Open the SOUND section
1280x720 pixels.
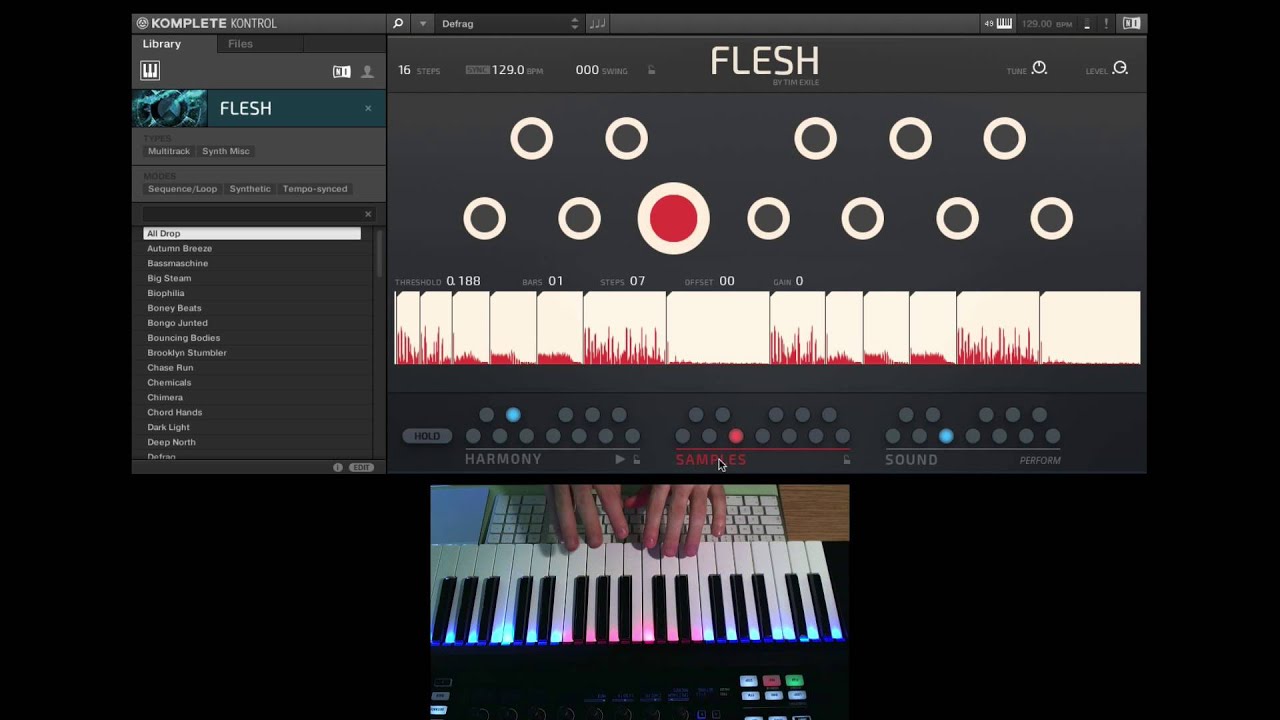[911, 460]
